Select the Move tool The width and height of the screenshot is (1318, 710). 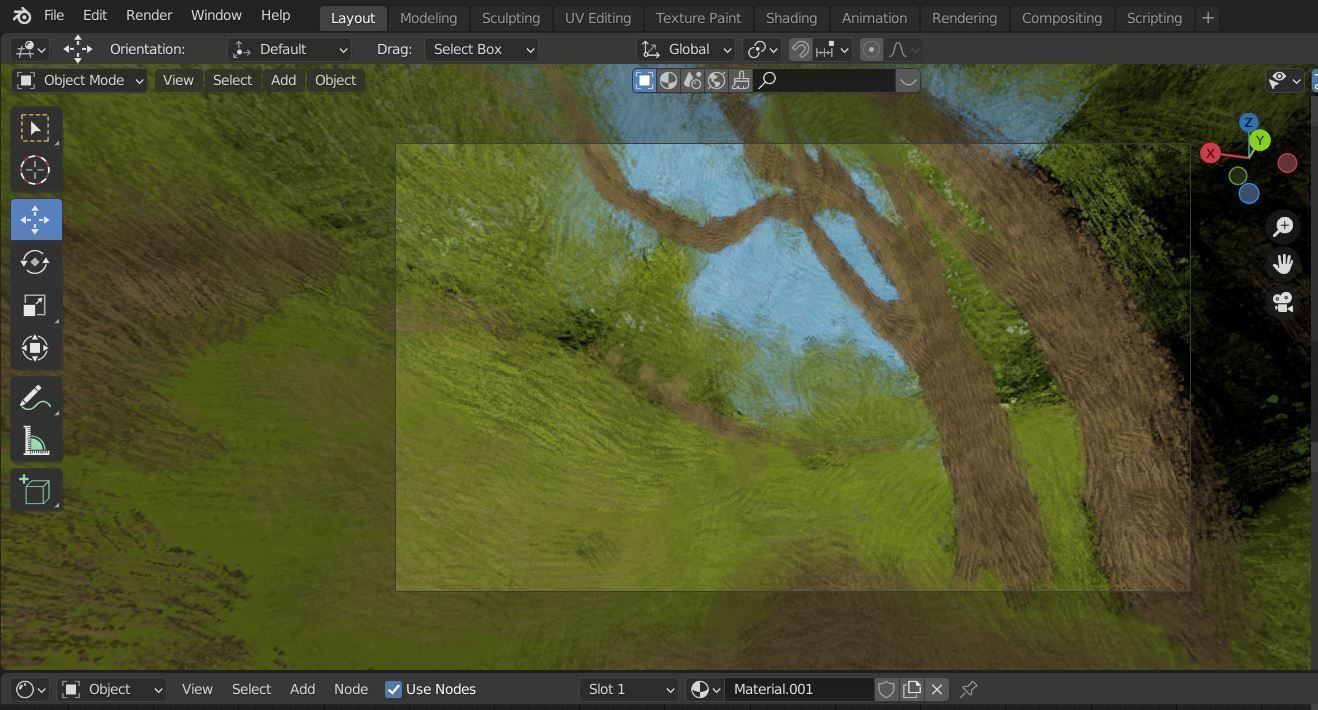point(35,219)
